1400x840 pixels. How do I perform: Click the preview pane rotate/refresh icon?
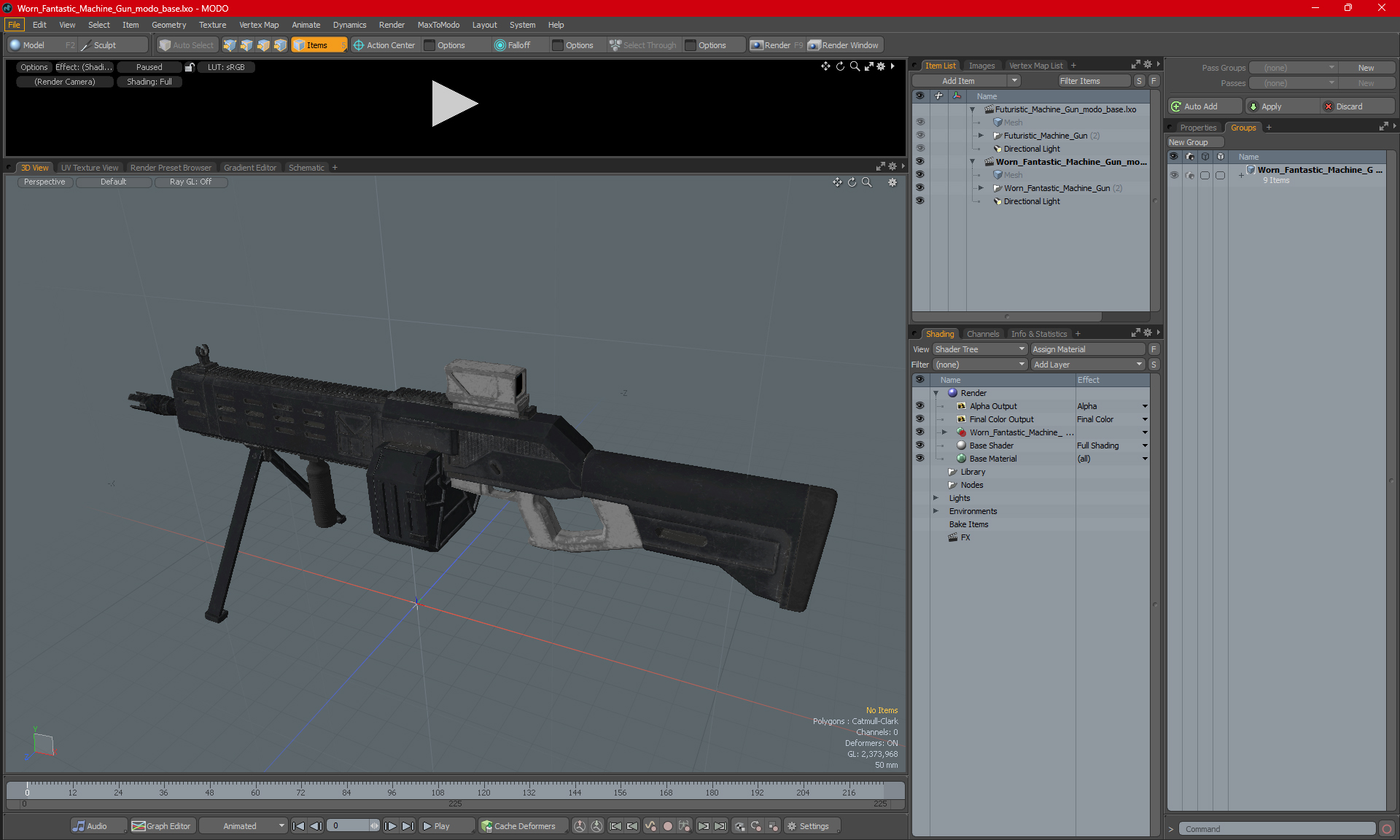[x=840, y=66]
